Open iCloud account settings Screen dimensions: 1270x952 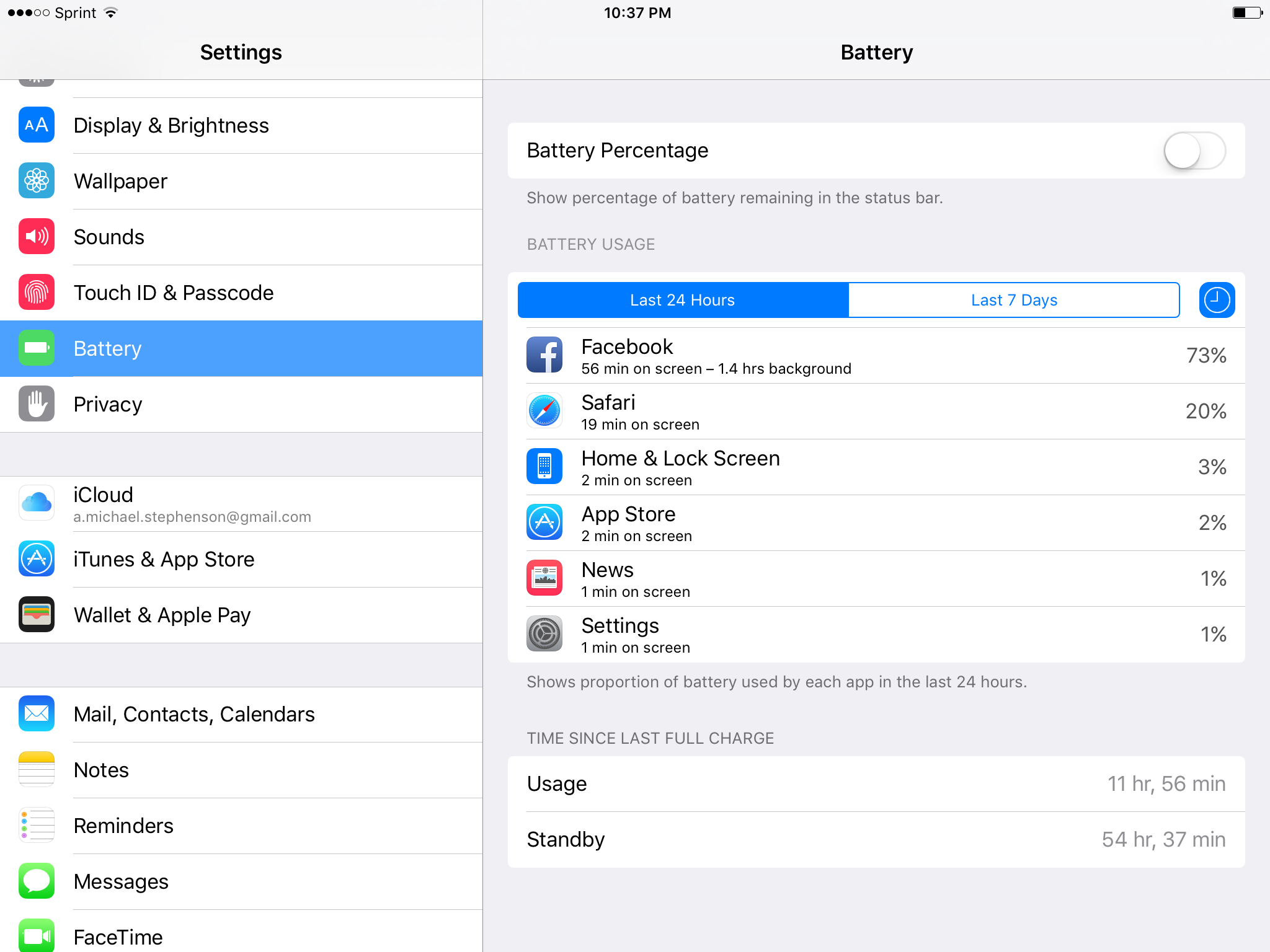pyautogui.click(x=241, y=504)
